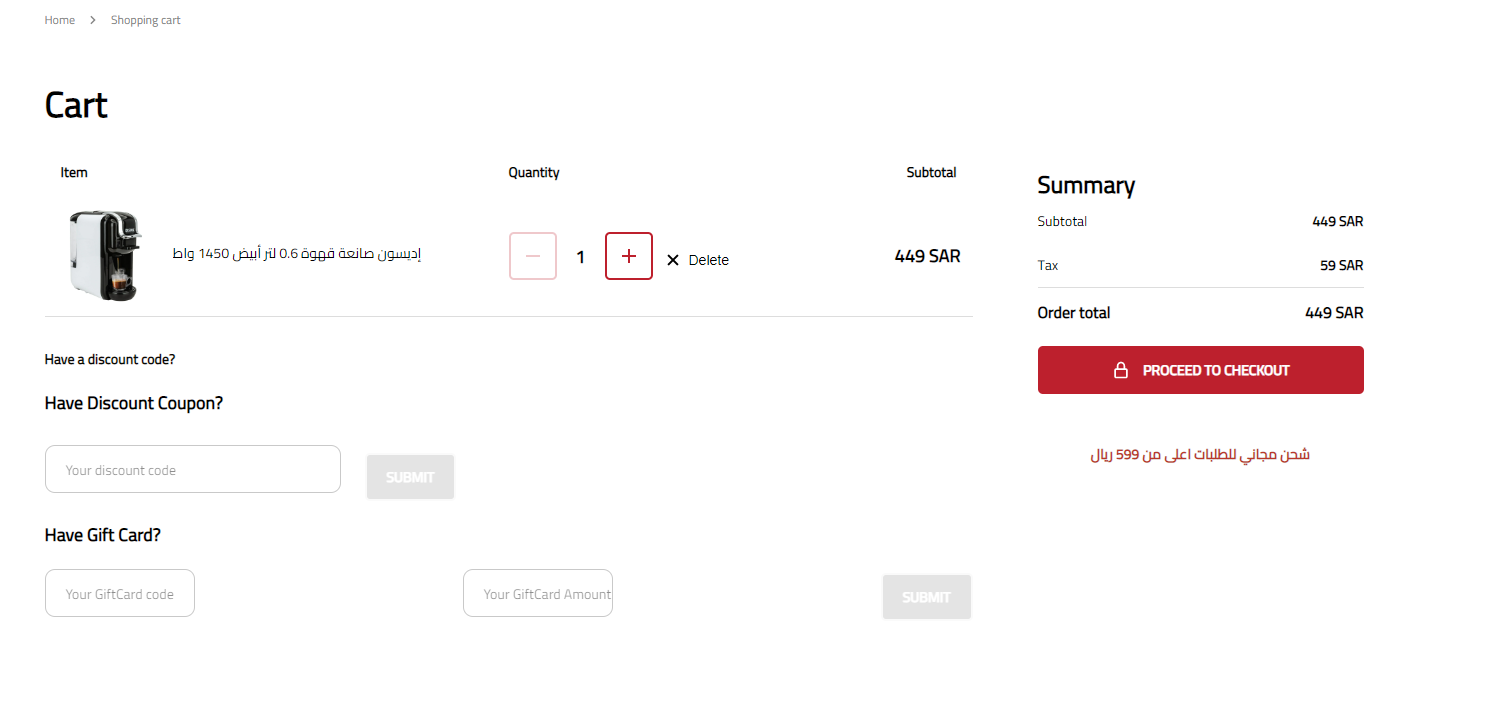This screenshot has height=702, width=1505.
Task: Click the breadcrumb chevron after Home
Action: click(x=93, y=20)
